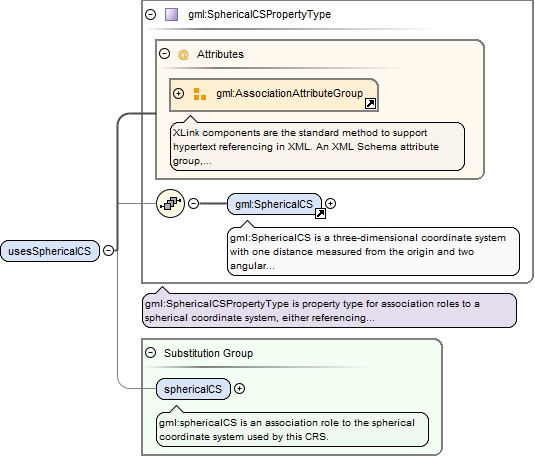Screen dimensions: 535x457
Task: Click the gml:AssociationAttributeGroup label
Action: tap(289, 93)
